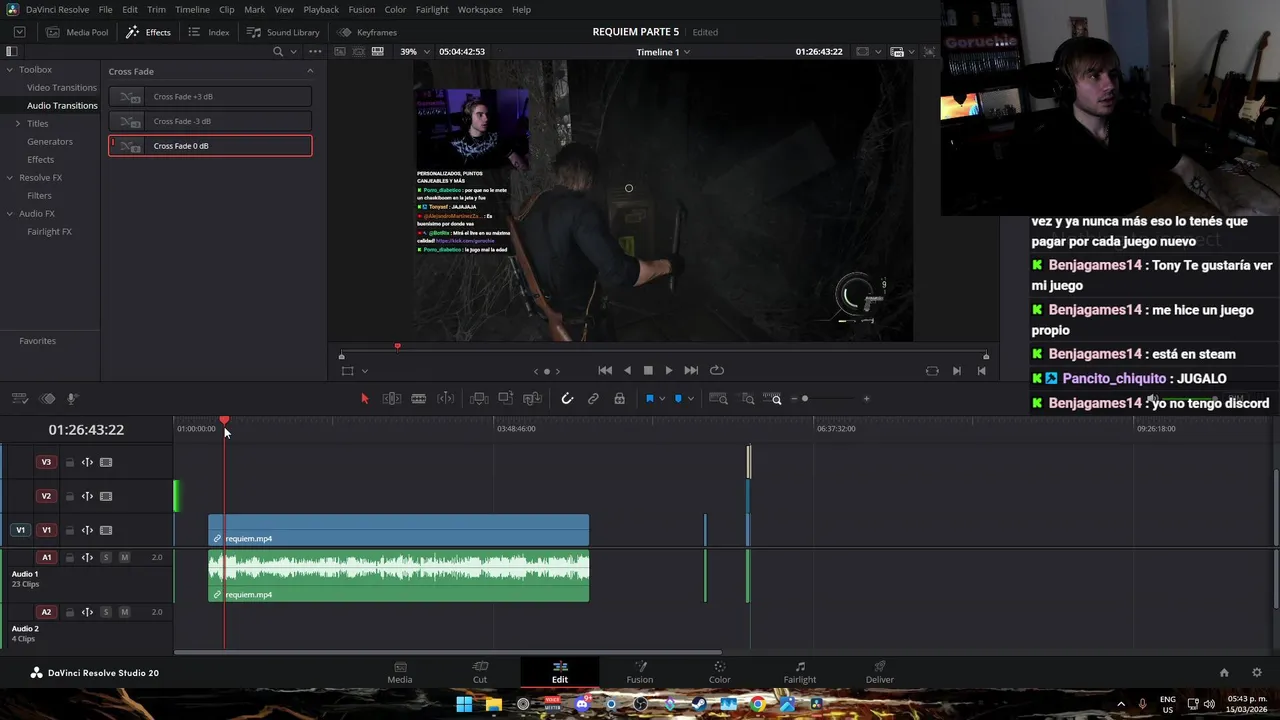Open File Explorer from taskbar
The image size is (1280, 720).
point(493,704)
